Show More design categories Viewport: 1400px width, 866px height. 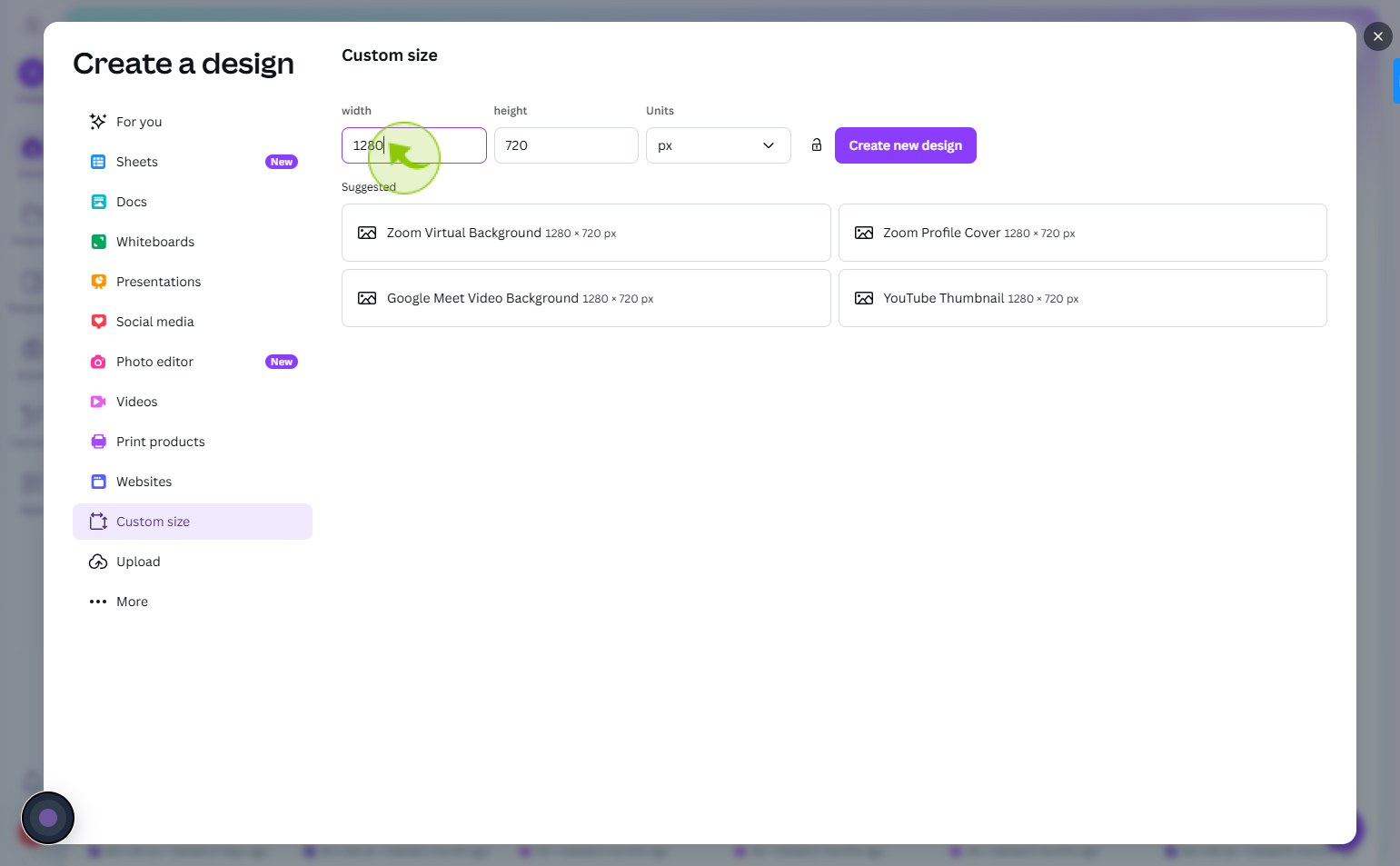[193, 602]
